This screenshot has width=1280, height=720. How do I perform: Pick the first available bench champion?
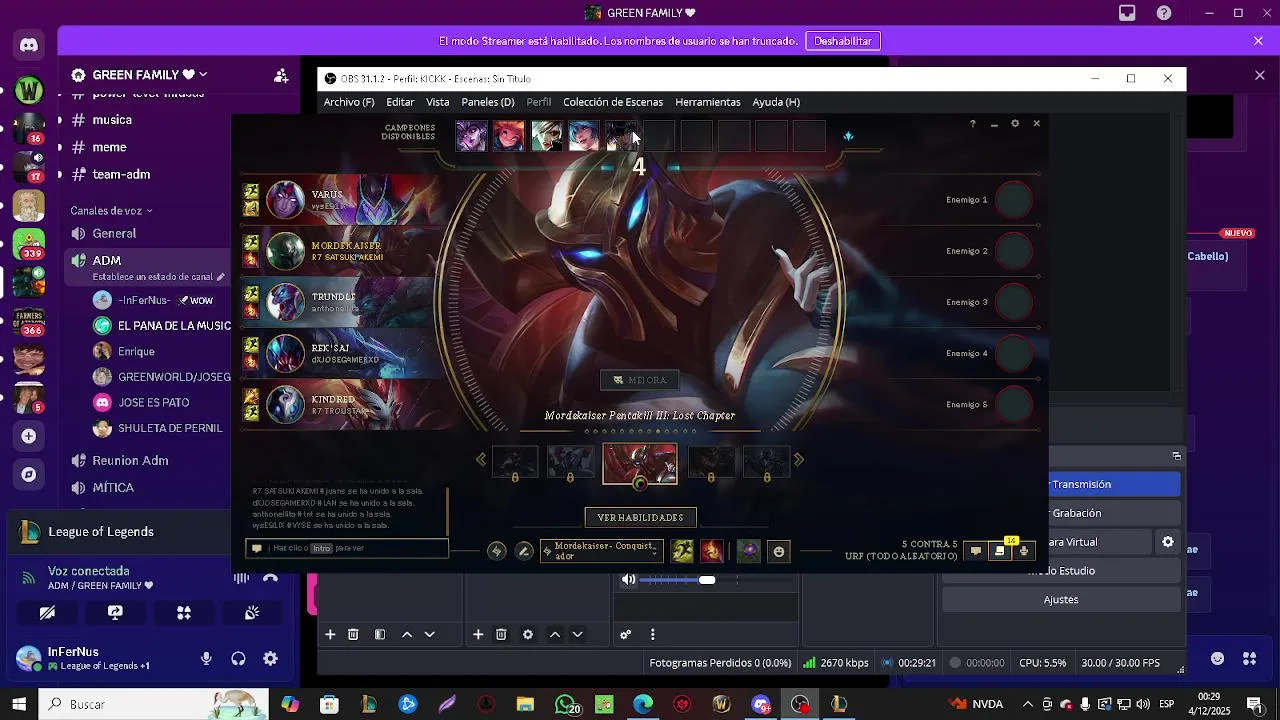coord(471,136)
